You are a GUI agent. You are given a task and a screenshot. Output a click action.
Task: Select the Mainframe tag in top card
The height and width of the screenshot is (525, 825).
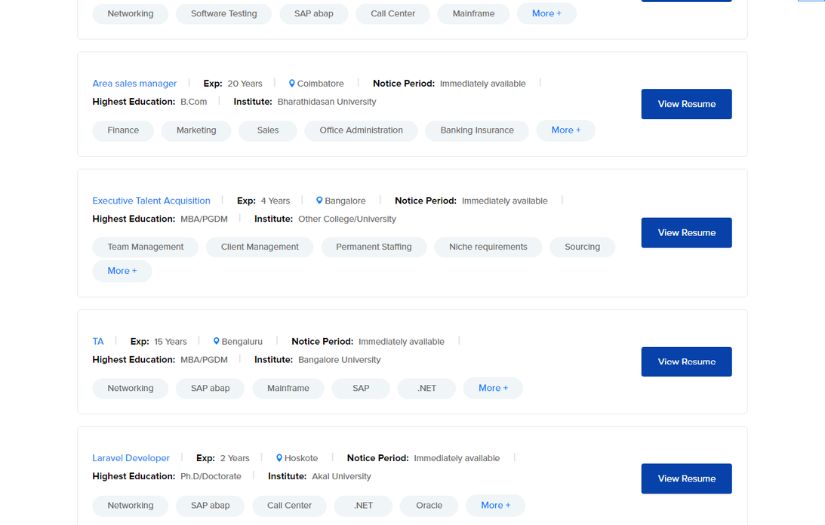(473, 14)
